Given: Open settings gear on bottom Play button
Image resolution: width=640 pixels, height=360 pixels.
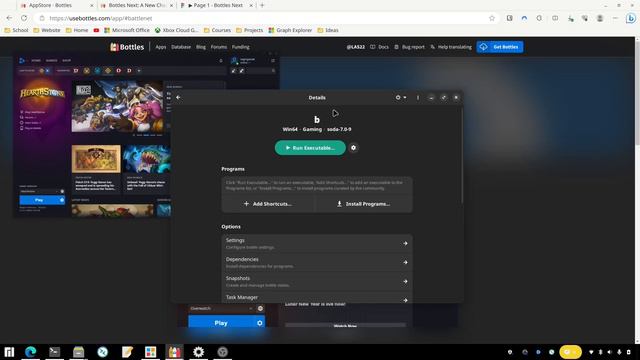Looking at the screenshot, I should click(x=260, y=323).
